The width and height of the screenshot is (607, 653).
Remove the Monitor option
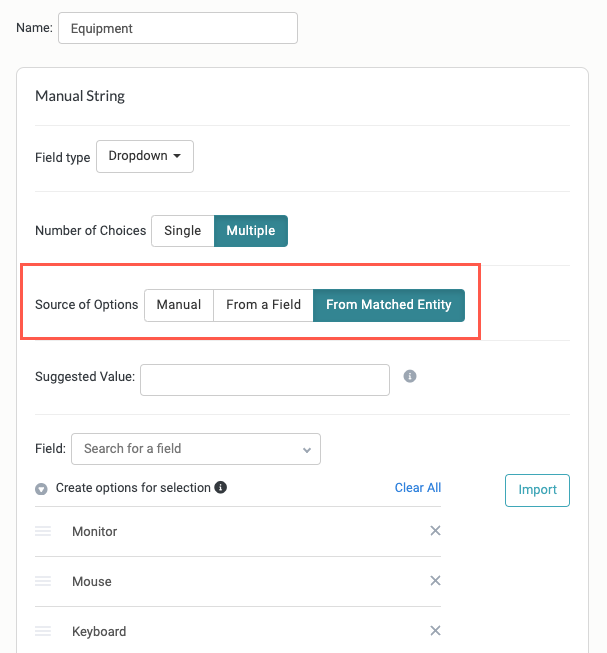pos(435,531)
